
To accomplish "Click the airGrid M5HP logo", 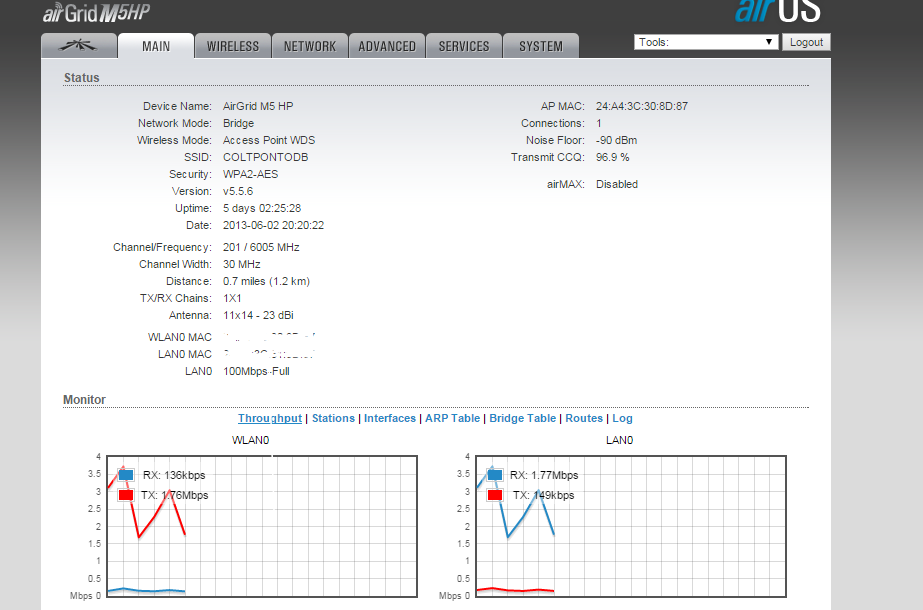I will click(x=97, y=12).
